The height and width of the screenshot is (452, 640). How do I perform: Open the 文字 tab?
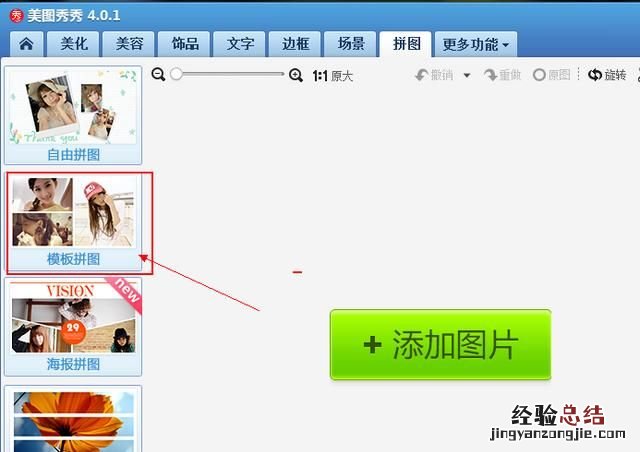[240, 44]
